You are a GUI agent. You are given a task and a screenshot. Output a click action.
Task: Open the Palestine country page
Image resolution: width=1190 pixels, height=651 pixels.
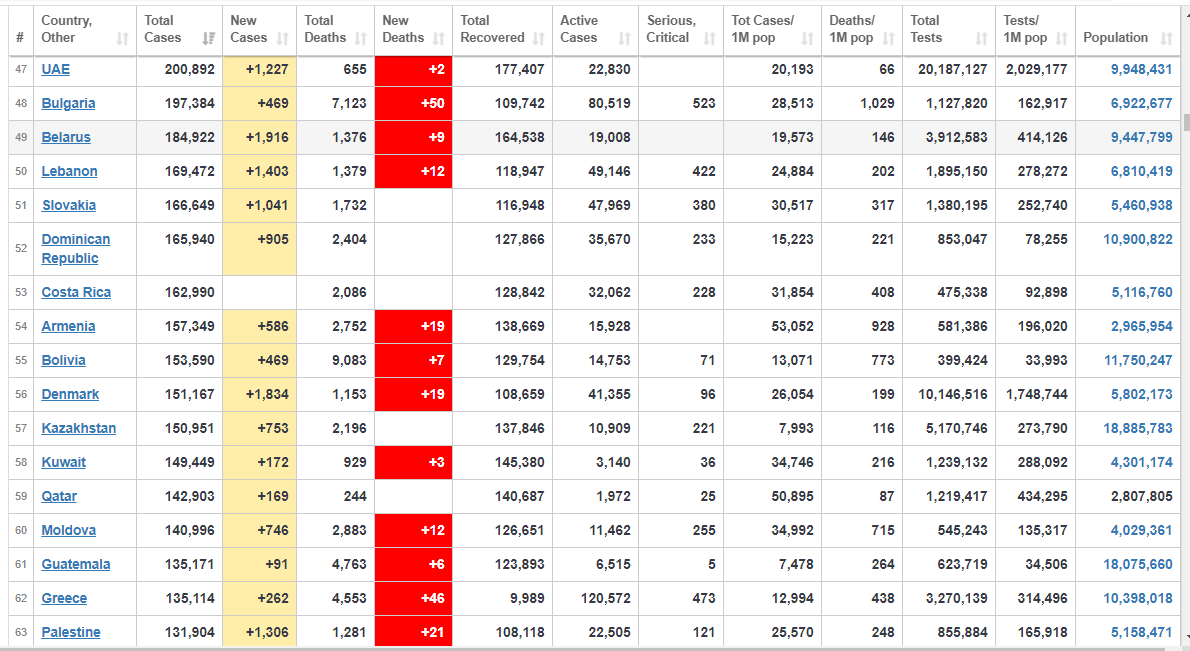click(x=71, y=632)
